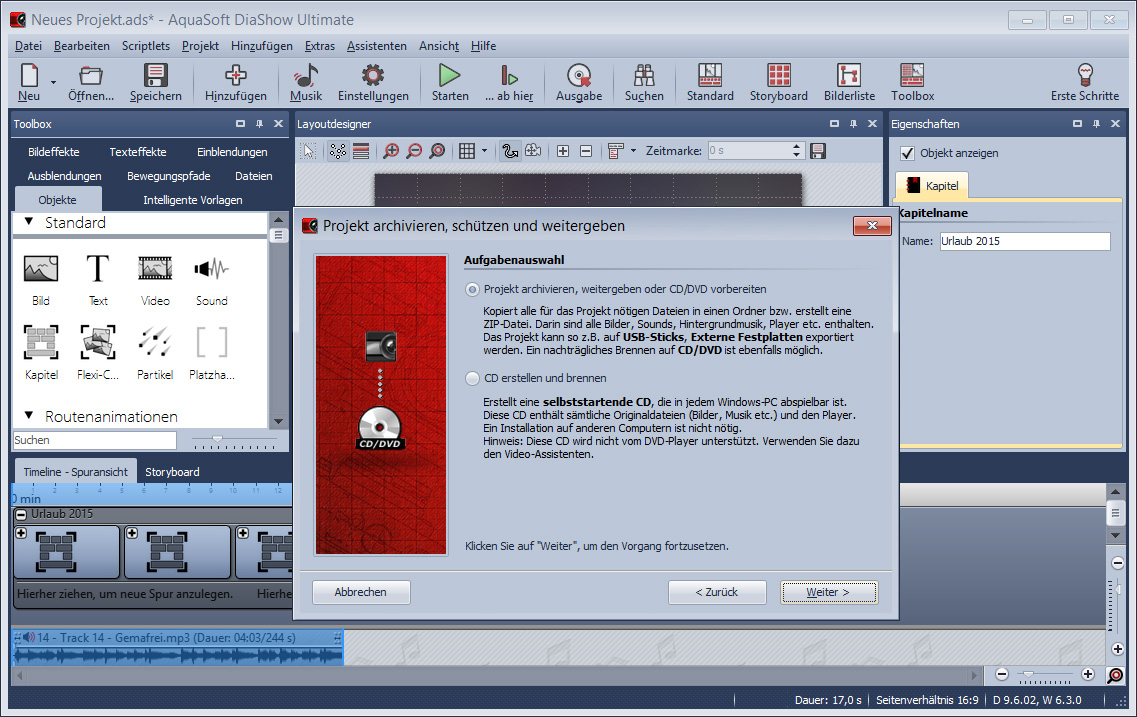1137x717 pixels.
Task: Click Hinzufügen plus icon in toolbar
Action: click(x=236, y=82)
